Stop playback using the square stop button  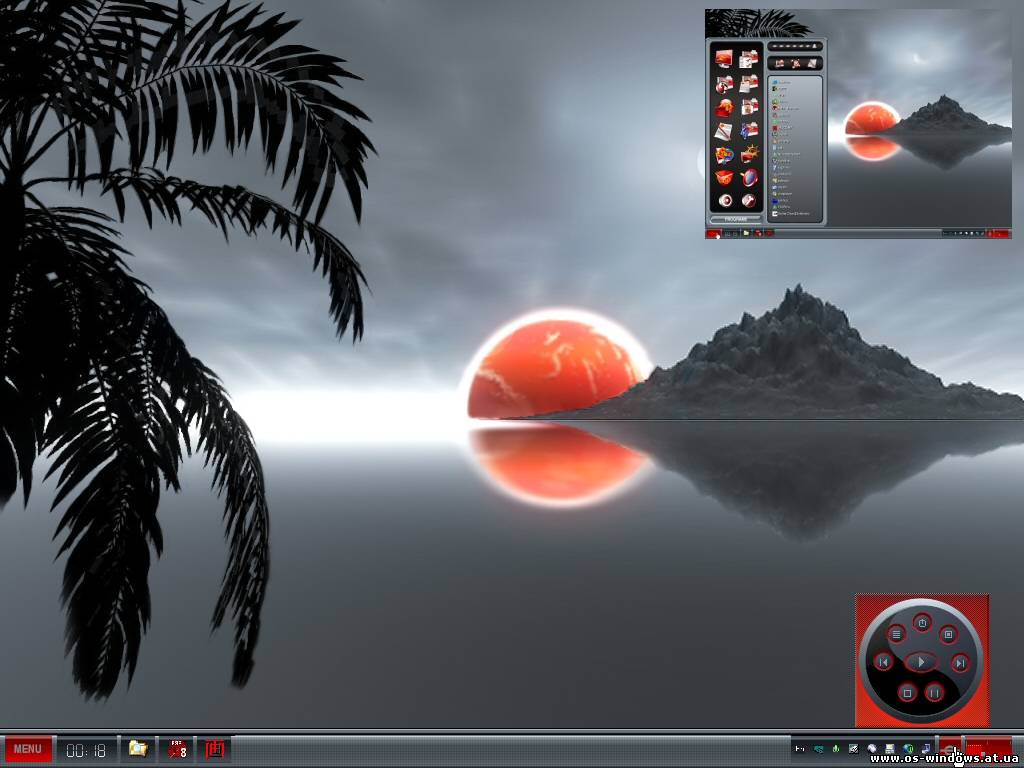[x=906, y=692]
